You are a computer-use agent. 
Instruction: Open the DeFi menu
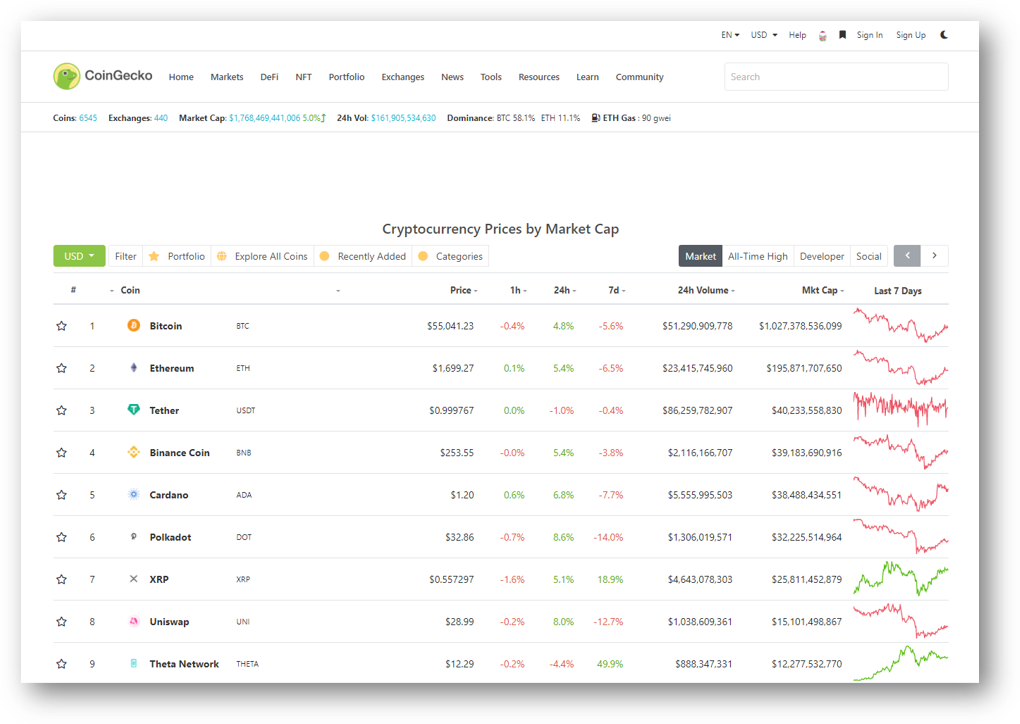[269, 77]
